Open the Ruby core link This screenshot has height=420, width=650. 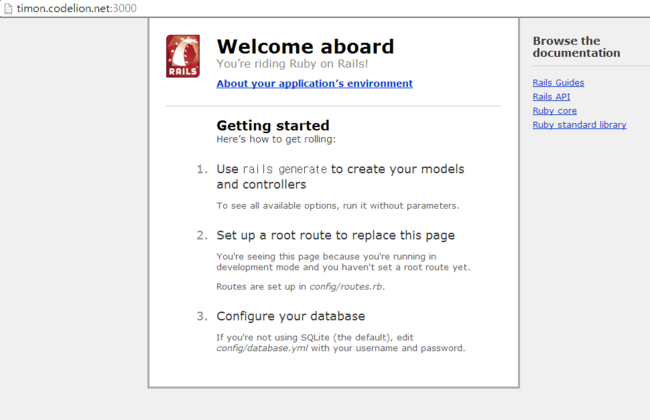pyautogui.click(x=554, y=111)
